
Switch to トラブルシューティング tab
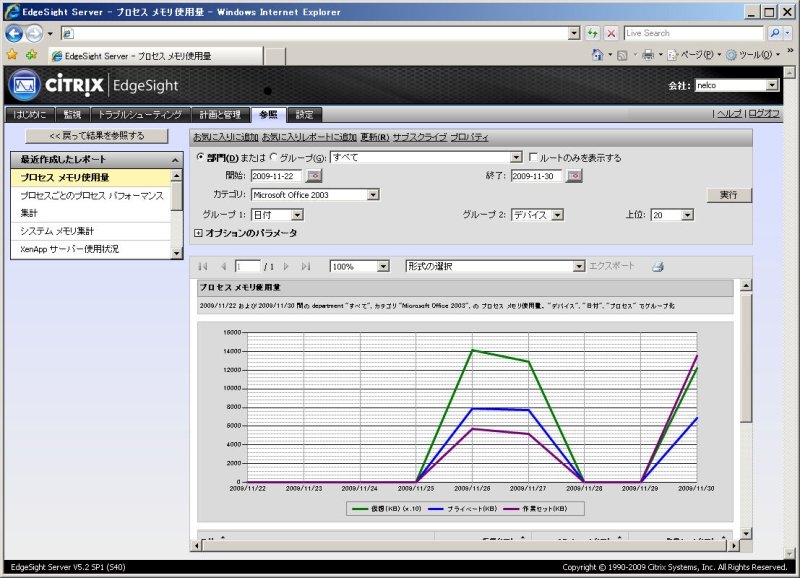point(140,115)
